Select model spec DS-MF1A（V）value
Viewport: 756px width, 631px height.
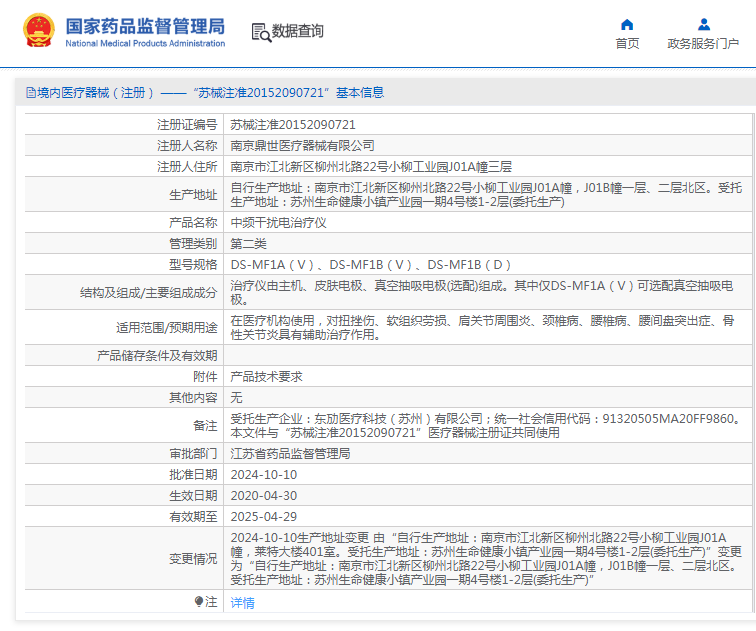click(x=272, y=265)
